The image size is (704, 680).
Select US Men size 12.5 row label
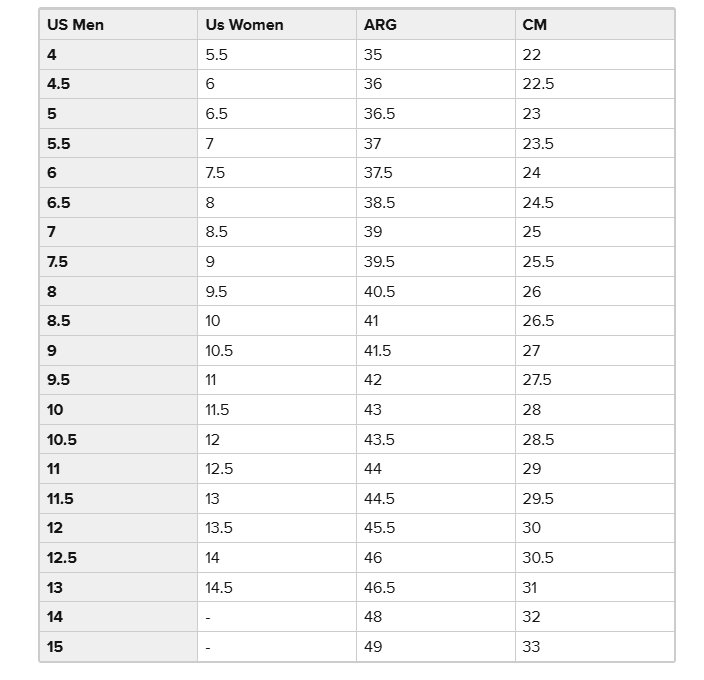coord(119,558)
